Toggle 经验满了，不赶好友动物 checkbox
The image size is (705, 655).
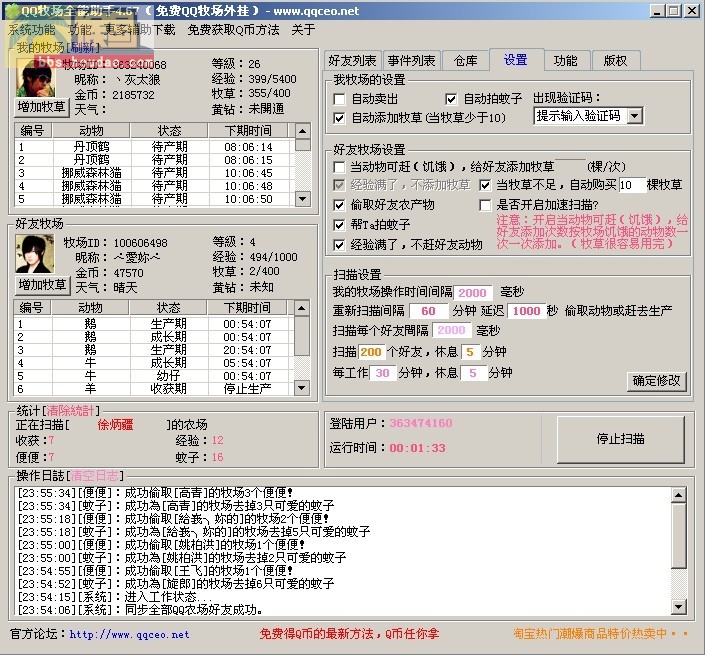339,245
